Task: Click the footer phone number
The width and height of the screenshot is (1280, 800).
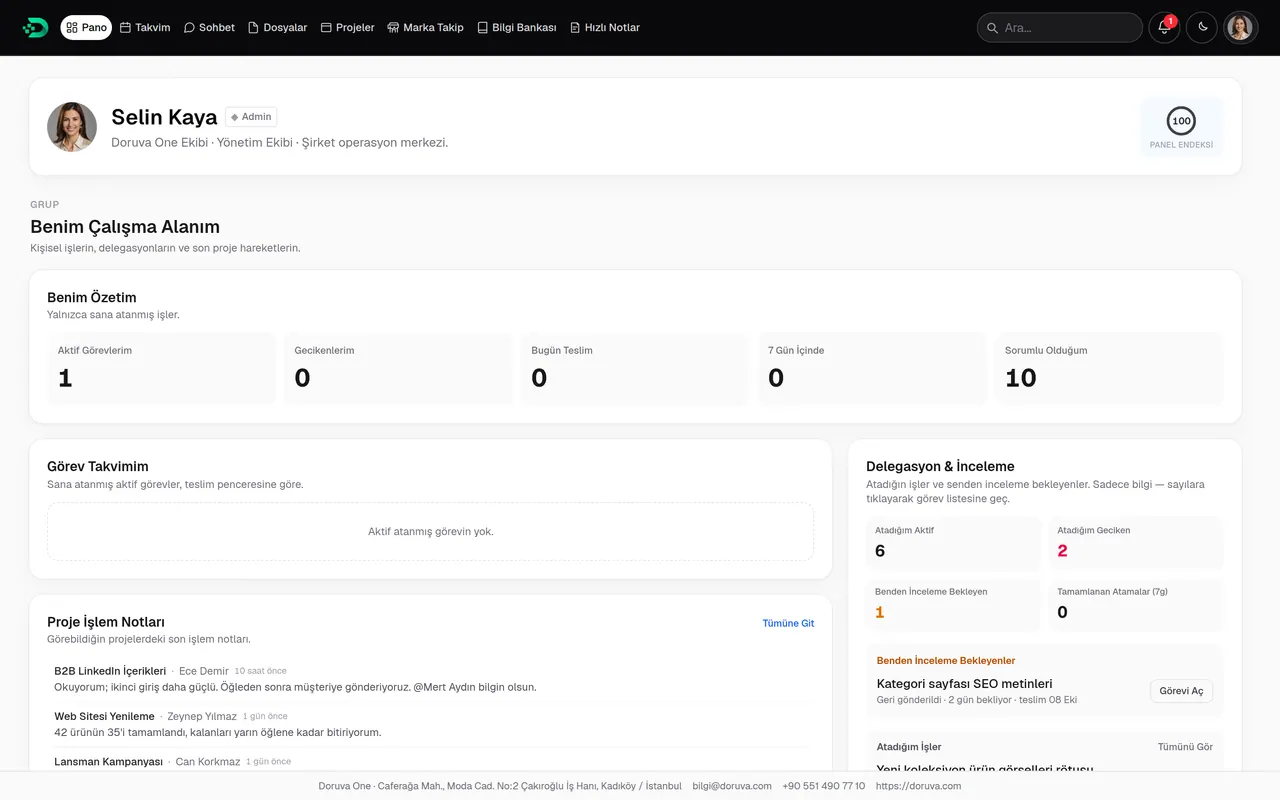Action: tap(824, 786)
